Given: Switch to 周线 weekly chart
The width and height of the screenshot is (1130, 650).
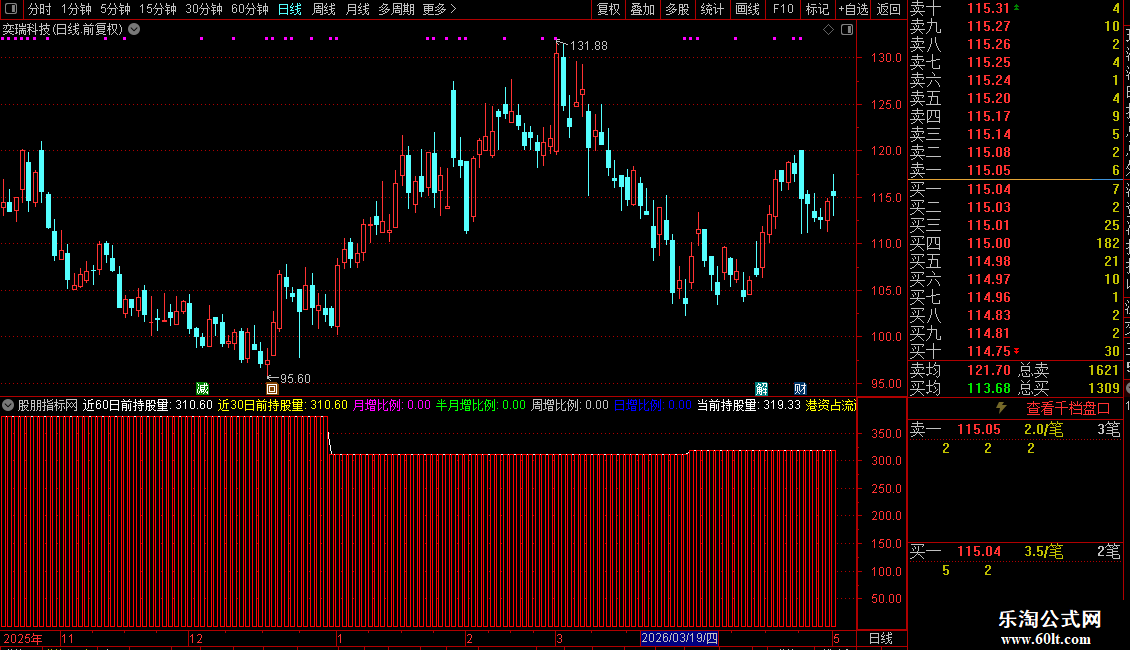Looking at the screenshot, I should pos(324,9).
